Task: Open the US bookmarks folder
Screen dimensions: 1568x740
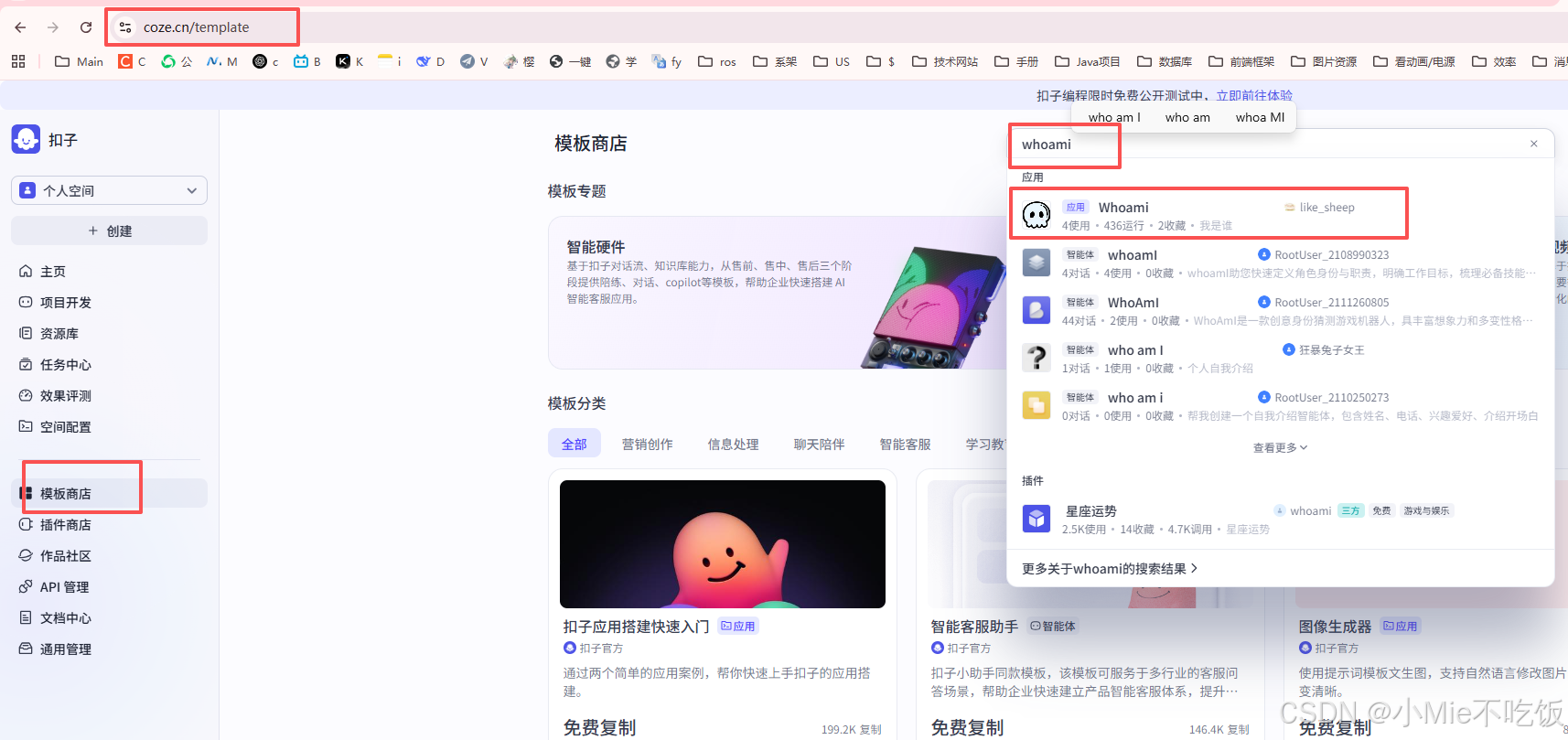Action: 832,61
